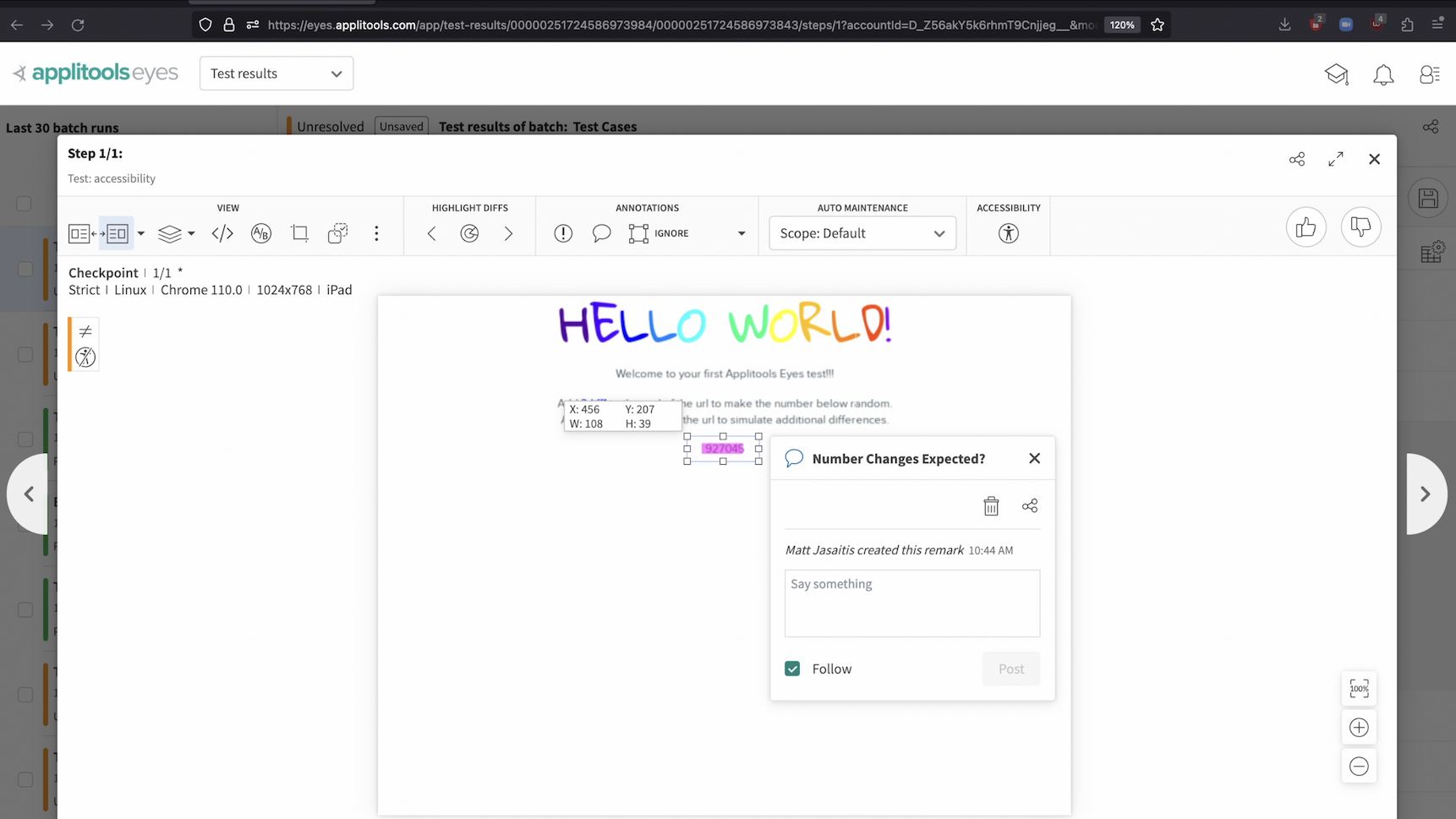Screen dimensions: 1456x819
Task: Expand the layers dropdown arrow
Action: pyautogui.click(x=192, y=233)
